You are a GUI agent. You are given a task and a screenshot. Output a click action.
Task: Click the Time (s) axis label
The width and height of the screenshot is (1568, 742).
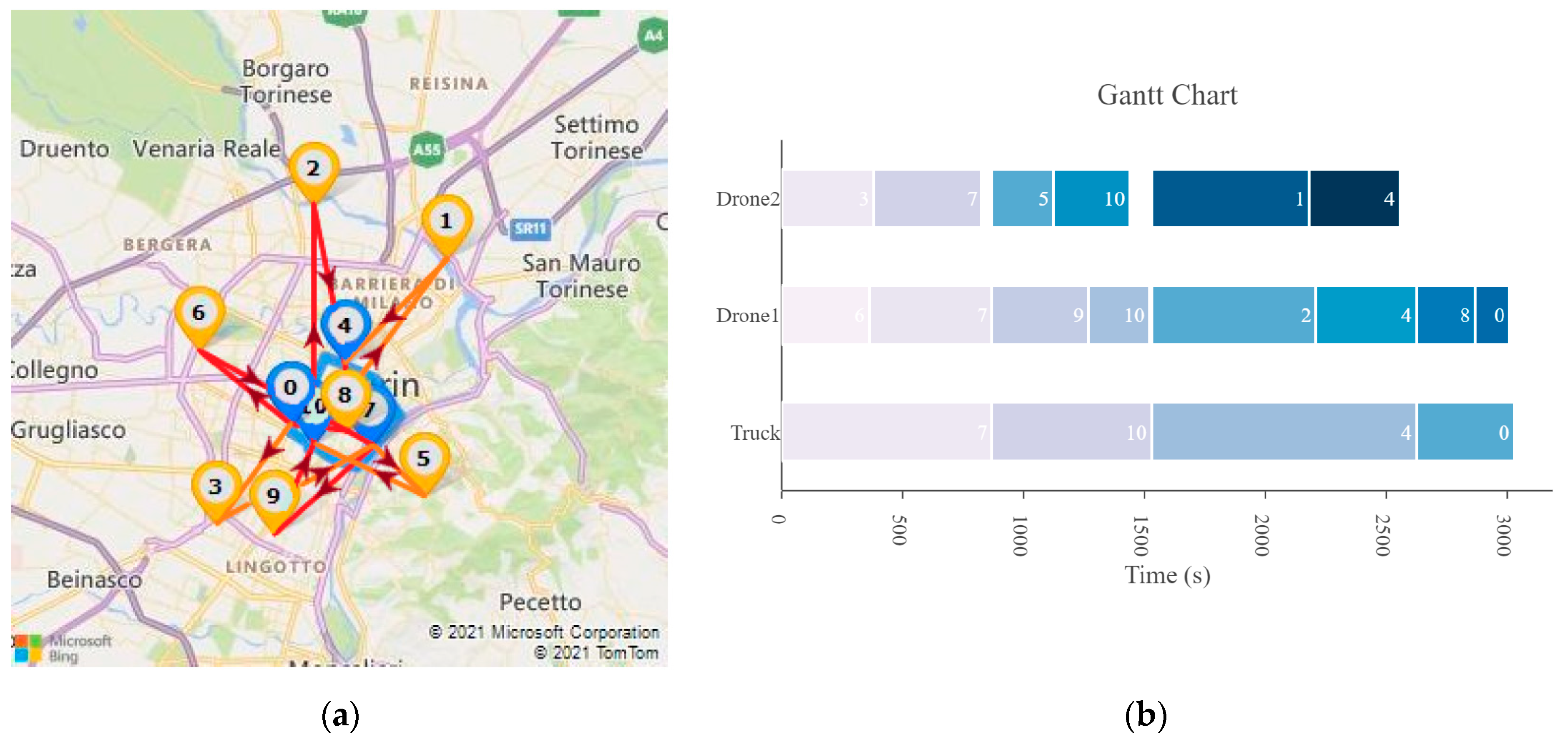(1167, 575)
